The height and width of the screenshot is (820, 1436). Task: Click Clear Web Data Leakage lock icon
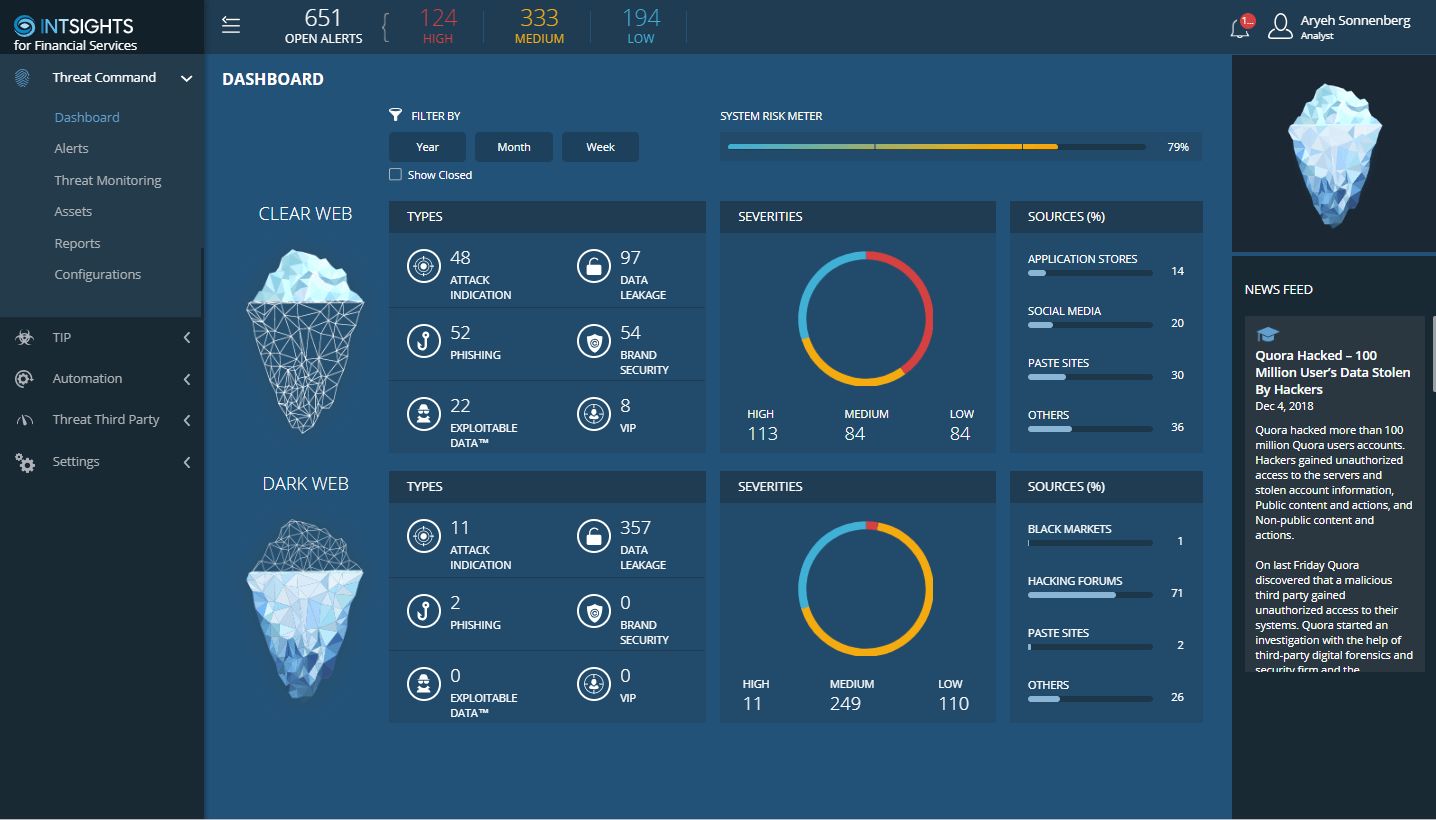(594, 267)
